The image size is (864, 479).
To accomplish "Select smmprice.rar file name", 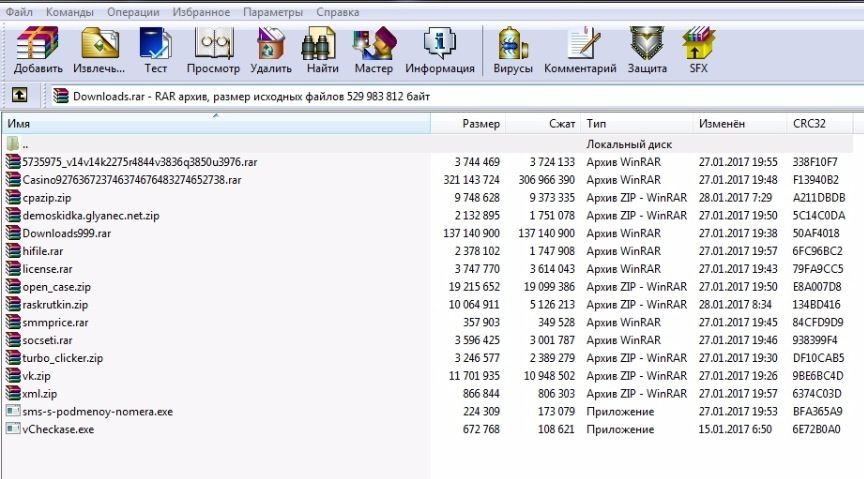I will tap(55, 322).
